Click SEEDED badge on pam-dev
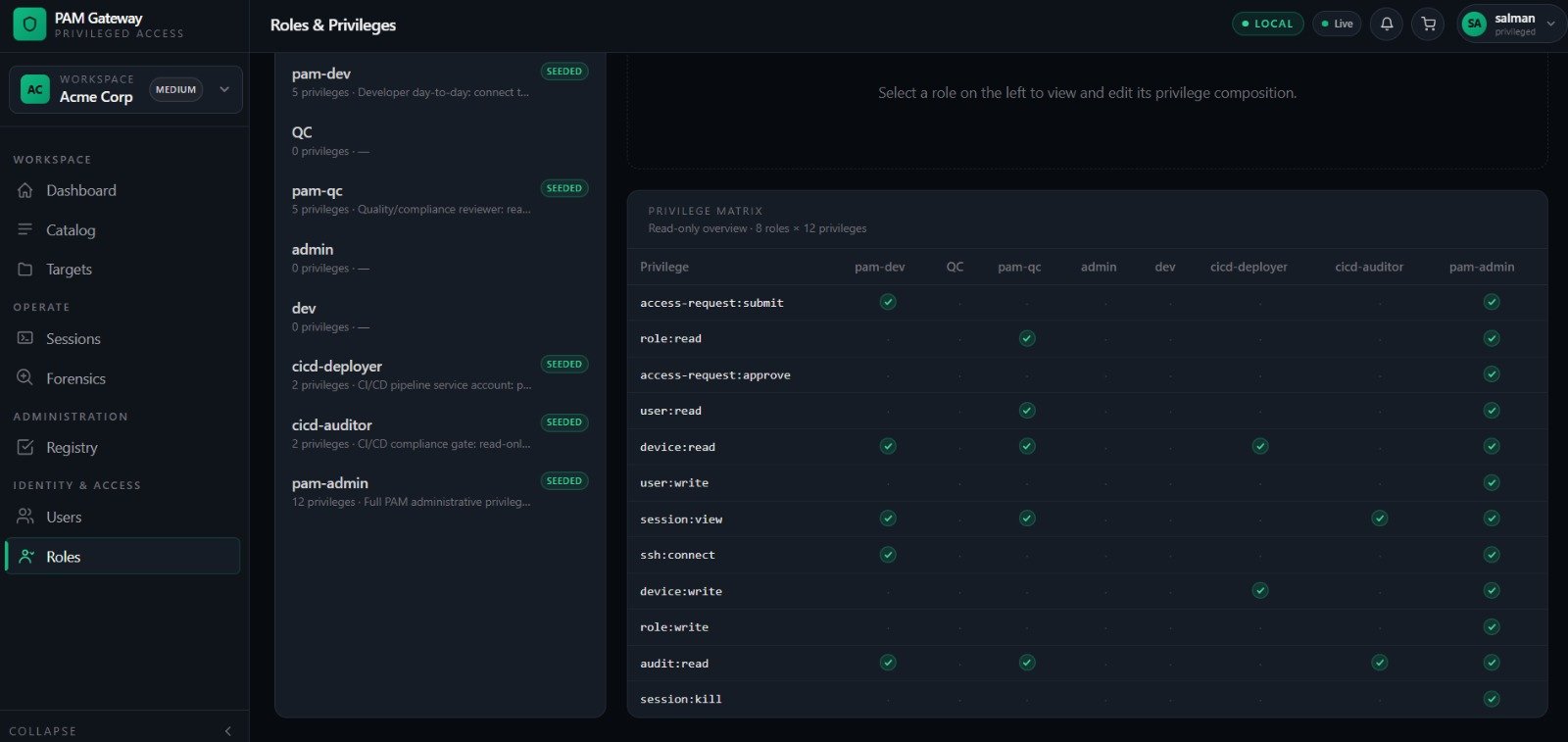The image size is (1568, 742). pos(564,72)
